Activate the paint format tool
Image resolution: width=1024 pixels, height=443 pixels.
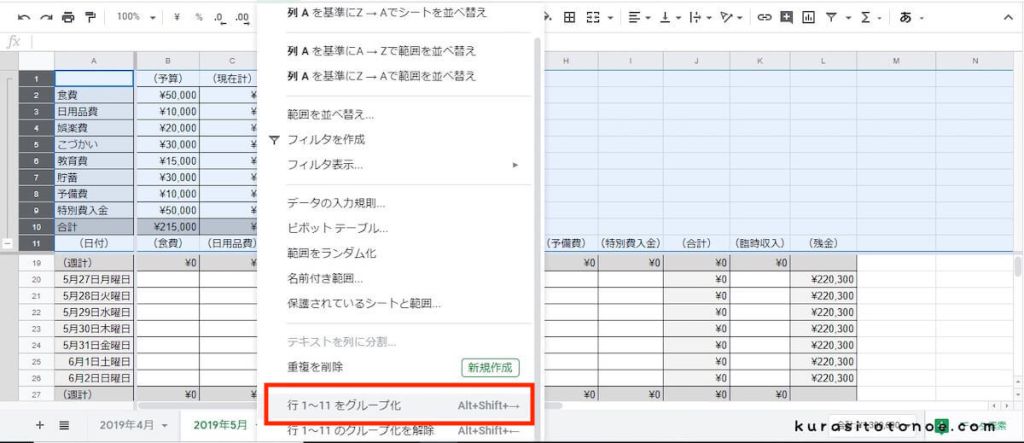click(x=90, y=18)
